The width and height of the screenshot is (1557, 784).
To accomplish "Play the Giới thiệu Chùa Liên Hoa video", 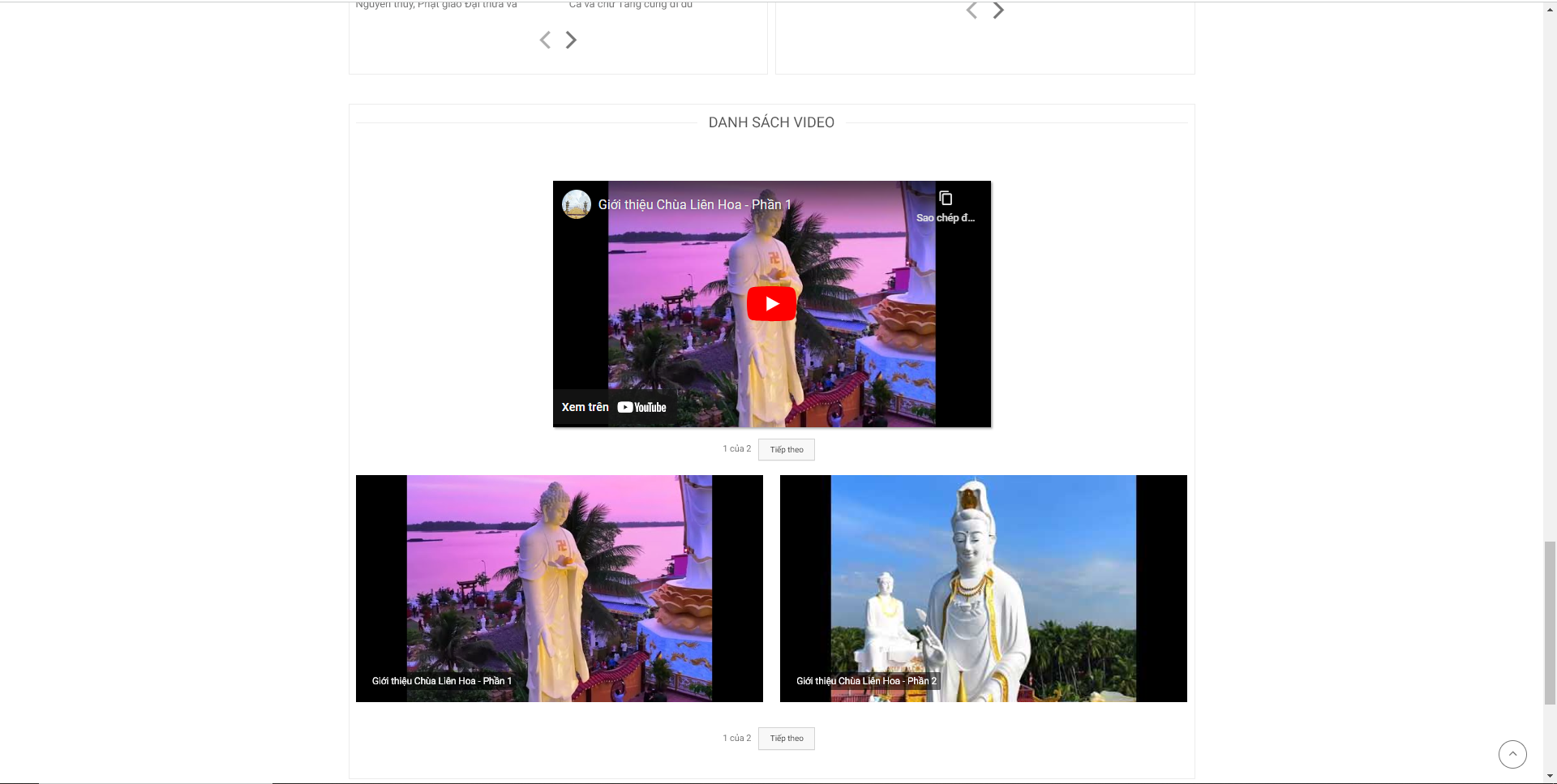I will click(x=771, y=304).
